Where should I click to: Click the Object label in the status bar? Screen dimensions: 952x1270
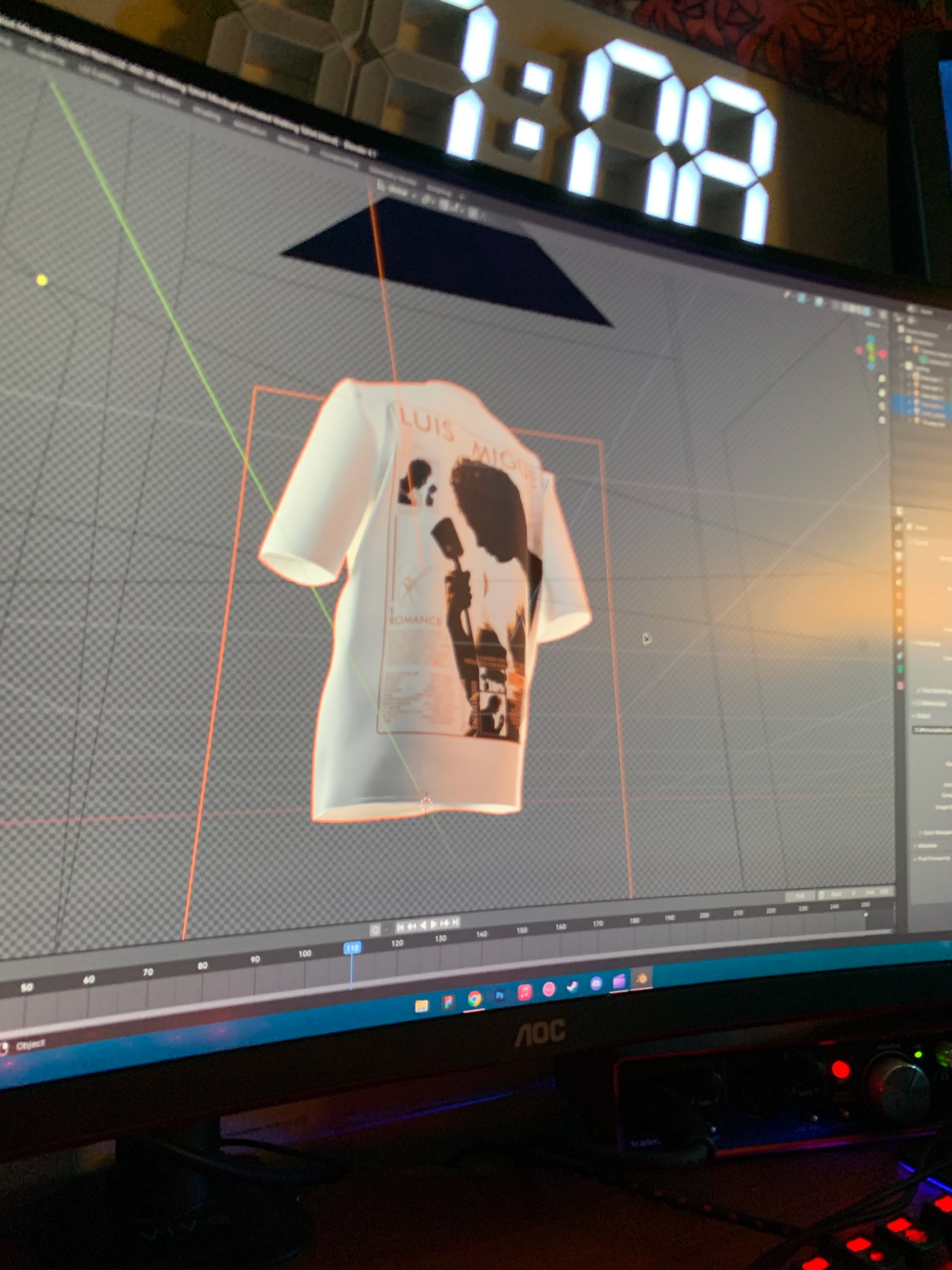point(30,1045)
